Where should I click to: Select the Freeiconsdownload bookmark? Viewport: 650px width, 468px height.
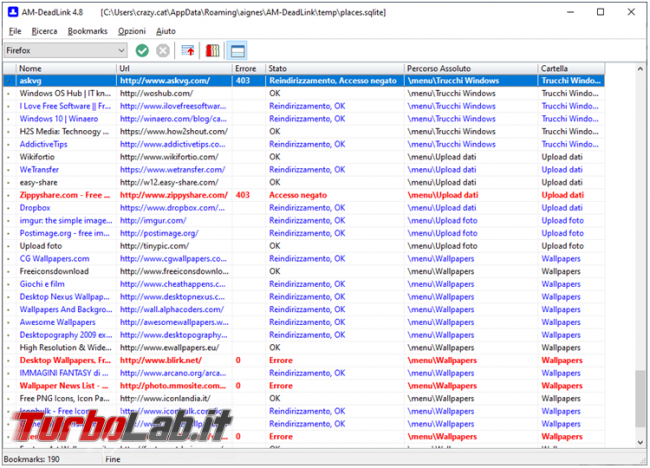click(304, 272)
